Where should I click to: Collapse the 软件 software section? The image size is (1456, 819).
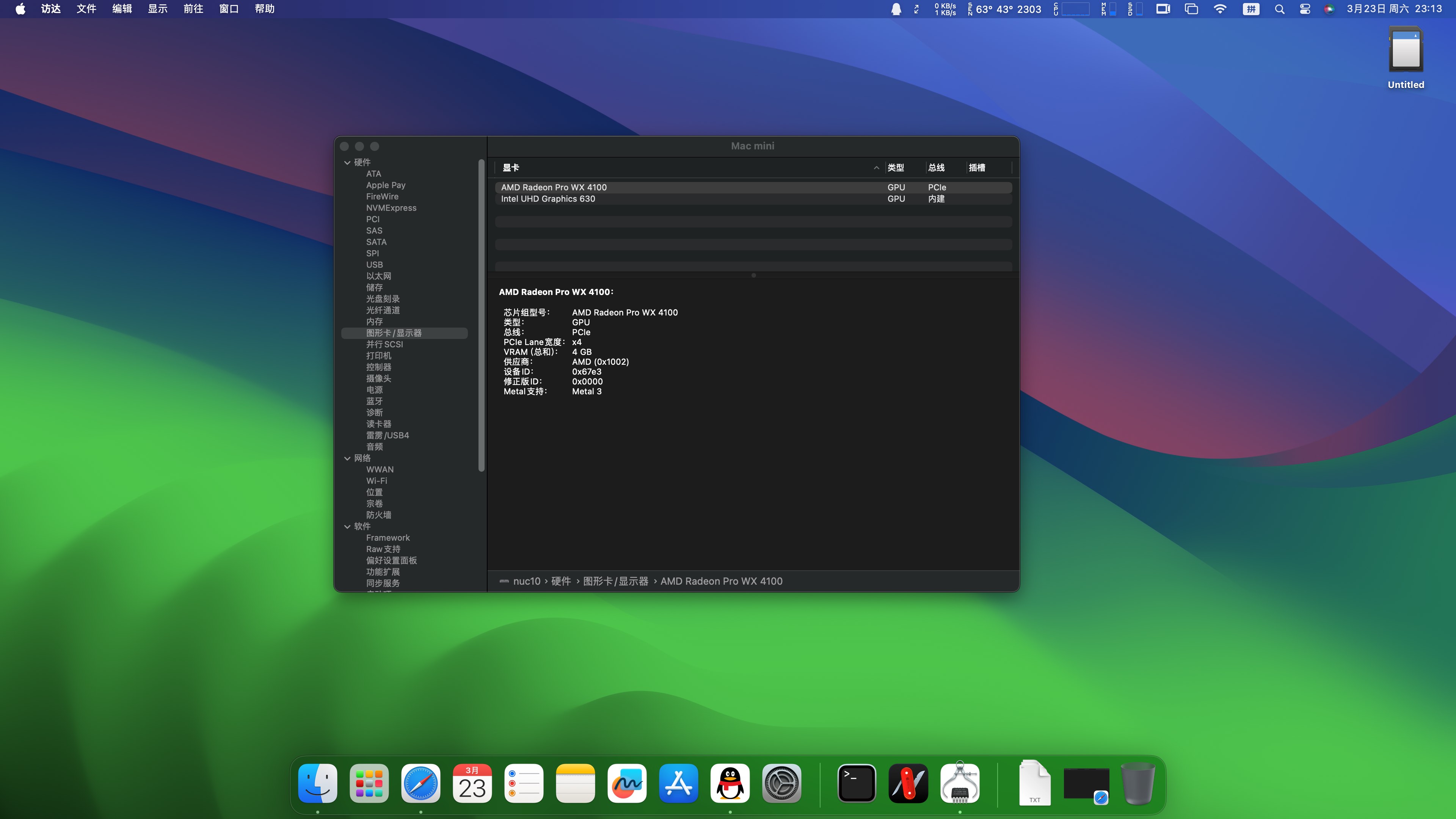pos(347,527)
